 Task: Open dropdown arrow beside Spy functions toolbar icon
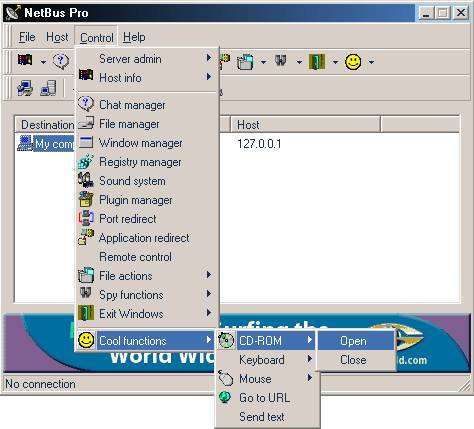[x=299, y=62]
